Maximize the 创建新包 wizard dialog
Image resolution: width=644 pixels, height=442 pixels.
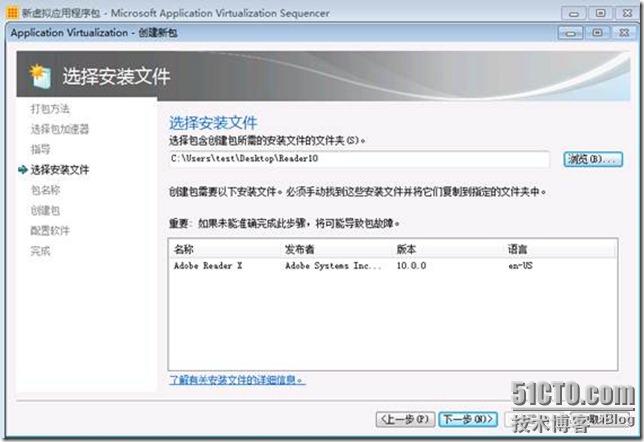click(x=598, y=33)
